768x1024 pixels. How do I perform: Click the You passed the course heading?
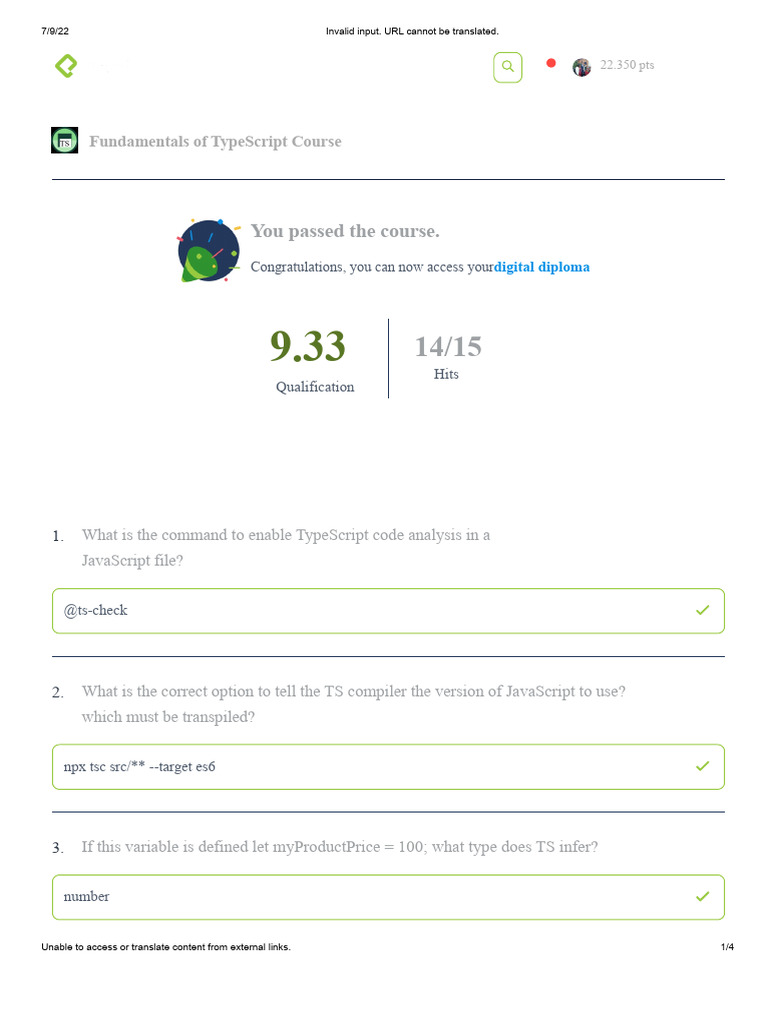(x=345, y=232)
